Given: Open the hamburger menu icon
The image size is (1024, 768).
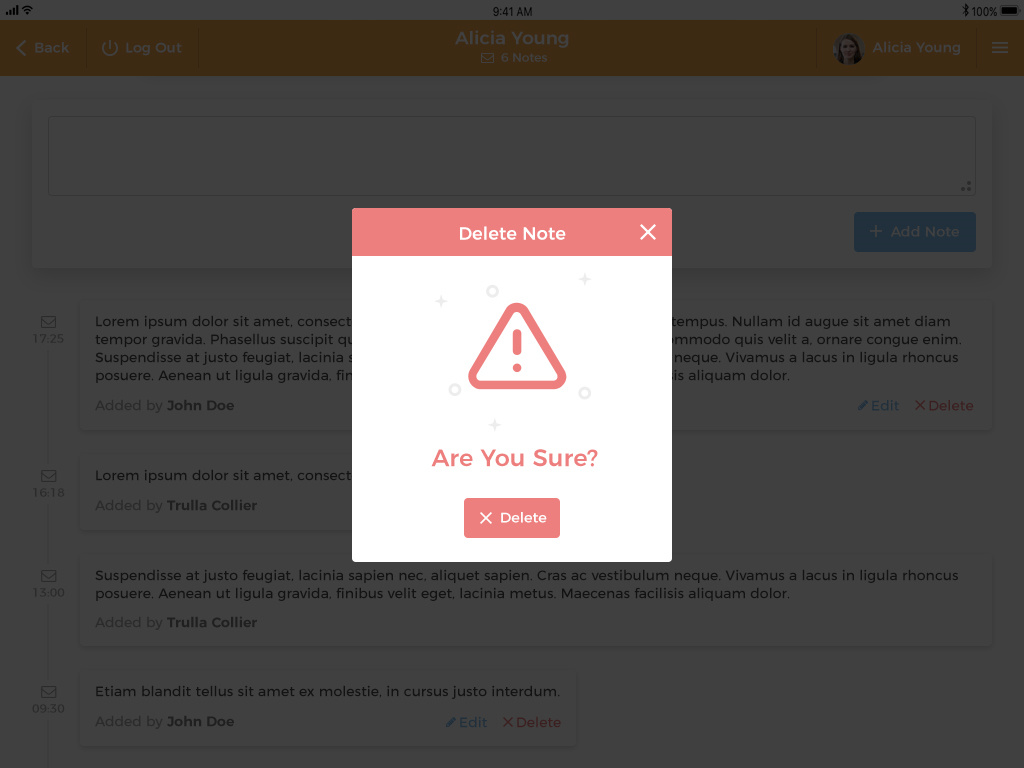Looking at the screenshot, I should click(999, 48).
